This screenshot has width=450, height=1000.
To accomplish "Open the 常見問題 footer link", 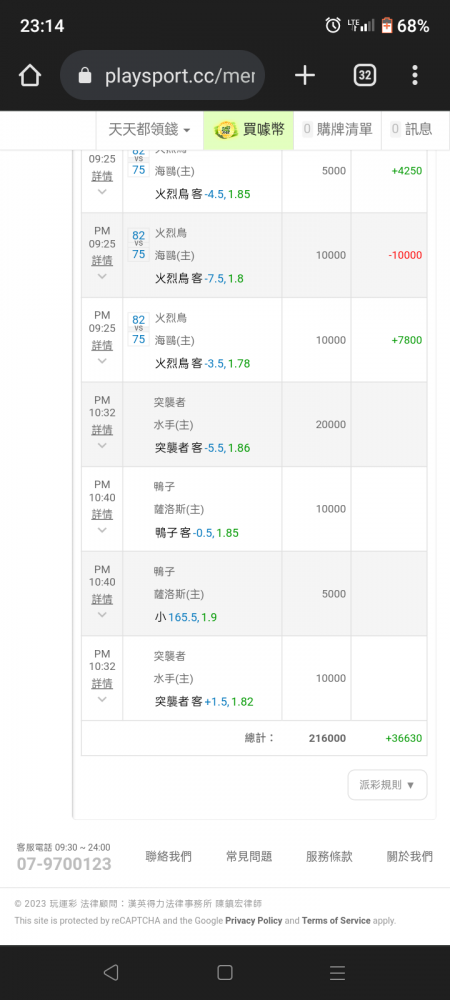I will (x=249, y=857).
